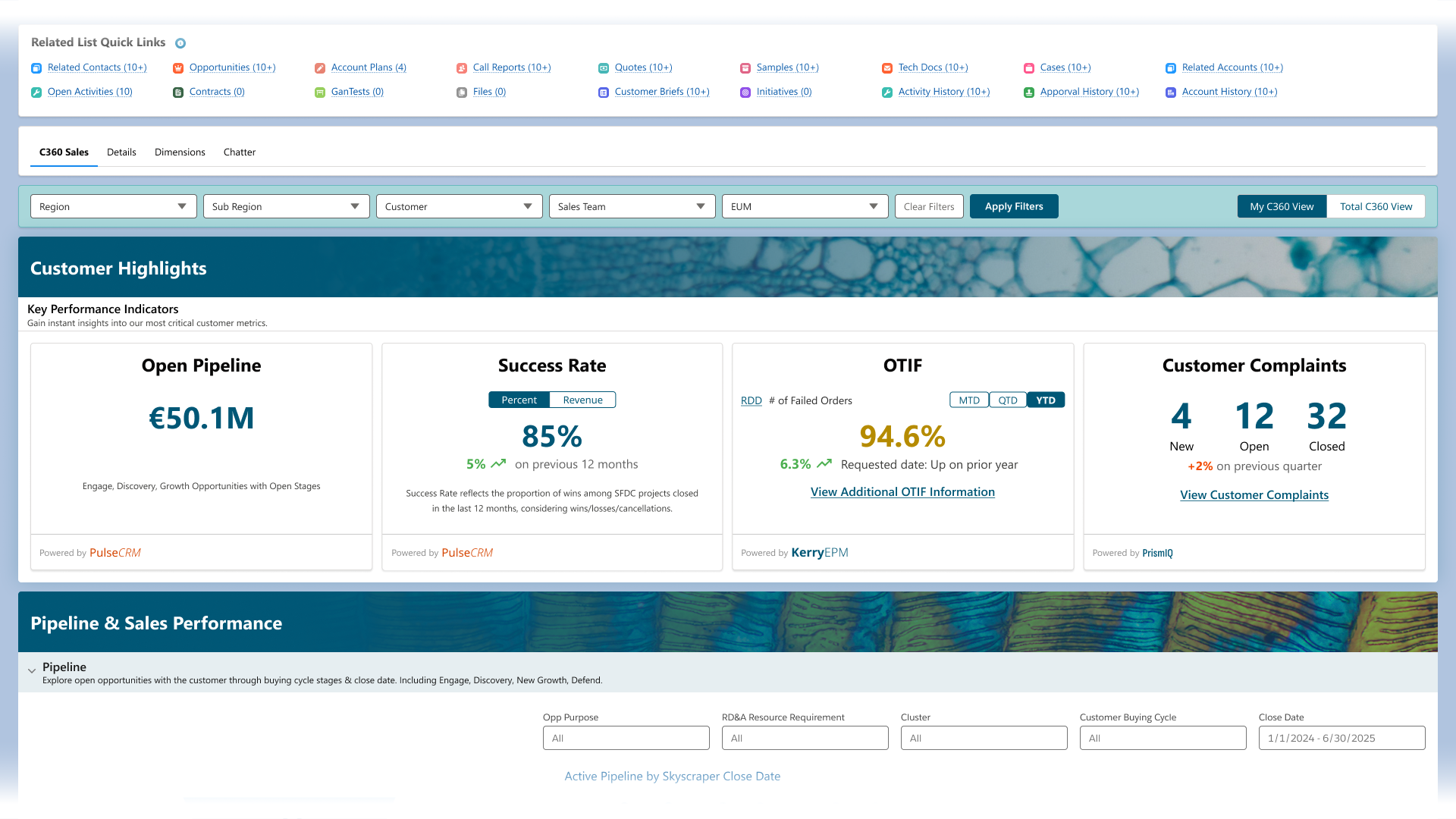1456x819 pixels.
Task: Select the MTD period for OTIF
Action: tap(968, 400)
